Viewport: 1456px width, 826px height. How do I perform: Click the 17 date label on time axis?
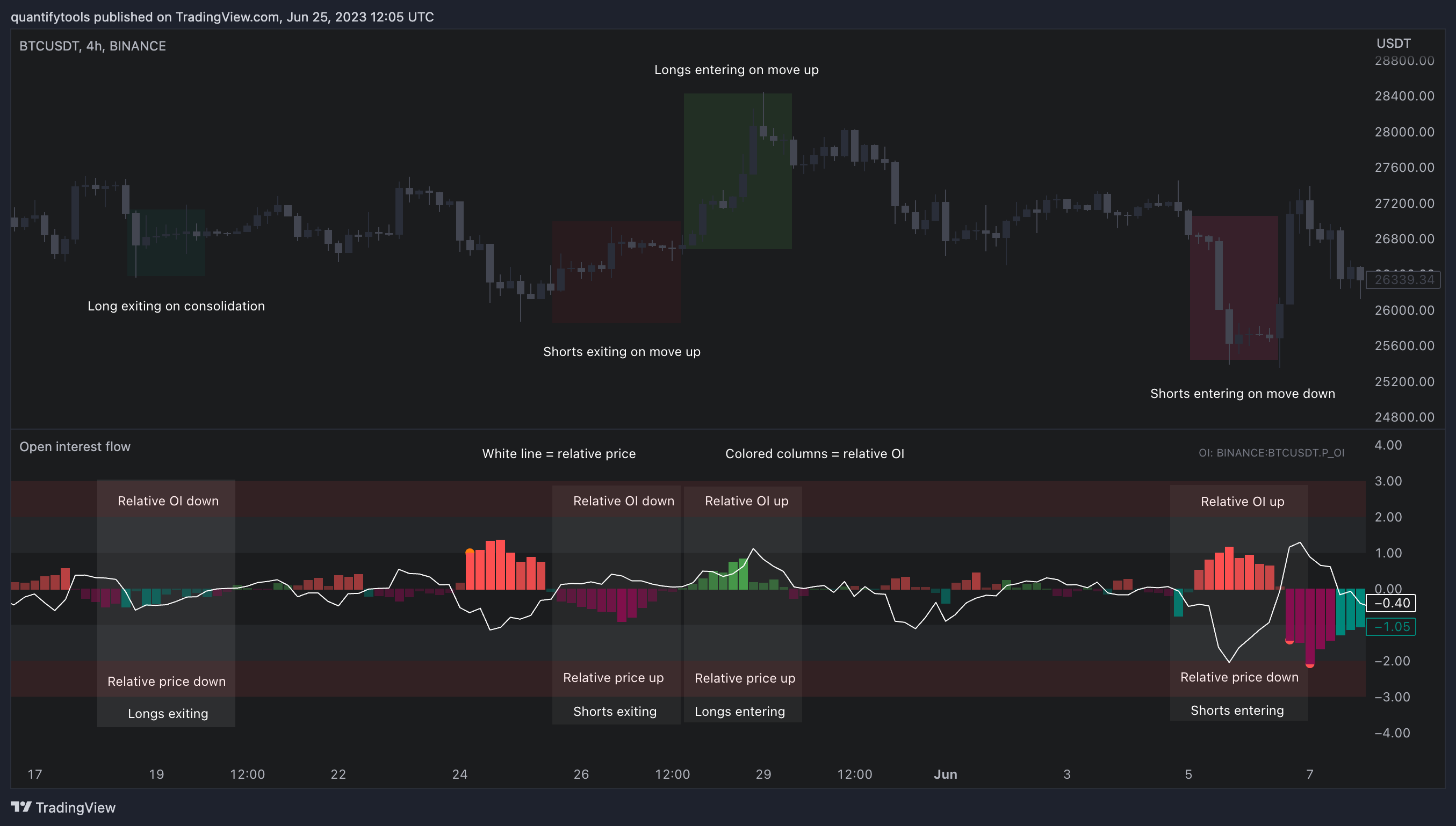click(x=34, y=774)
